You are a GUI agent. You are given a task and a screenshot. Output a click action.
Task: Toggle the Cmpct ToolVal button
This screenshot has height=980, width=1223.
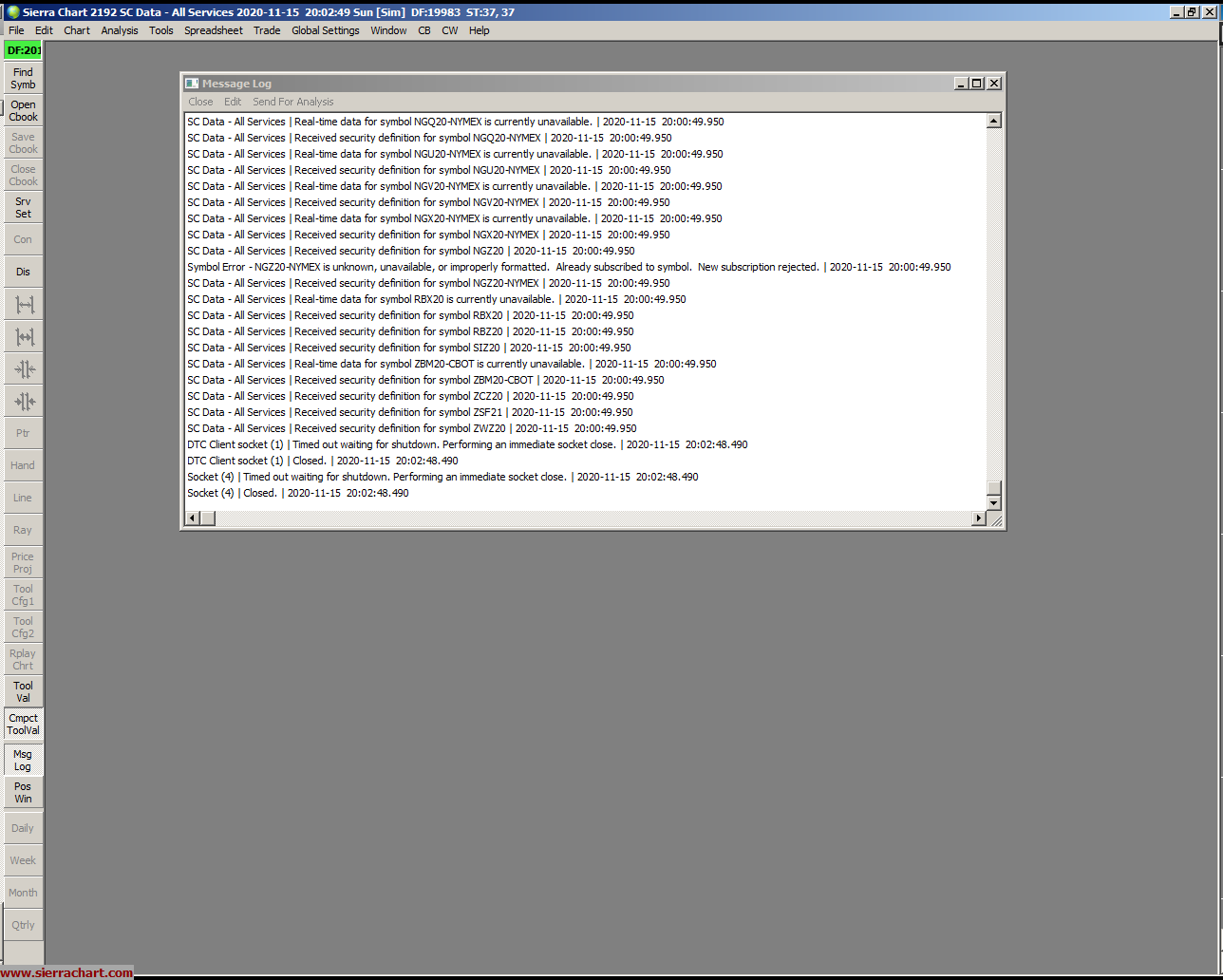[23, 724]
